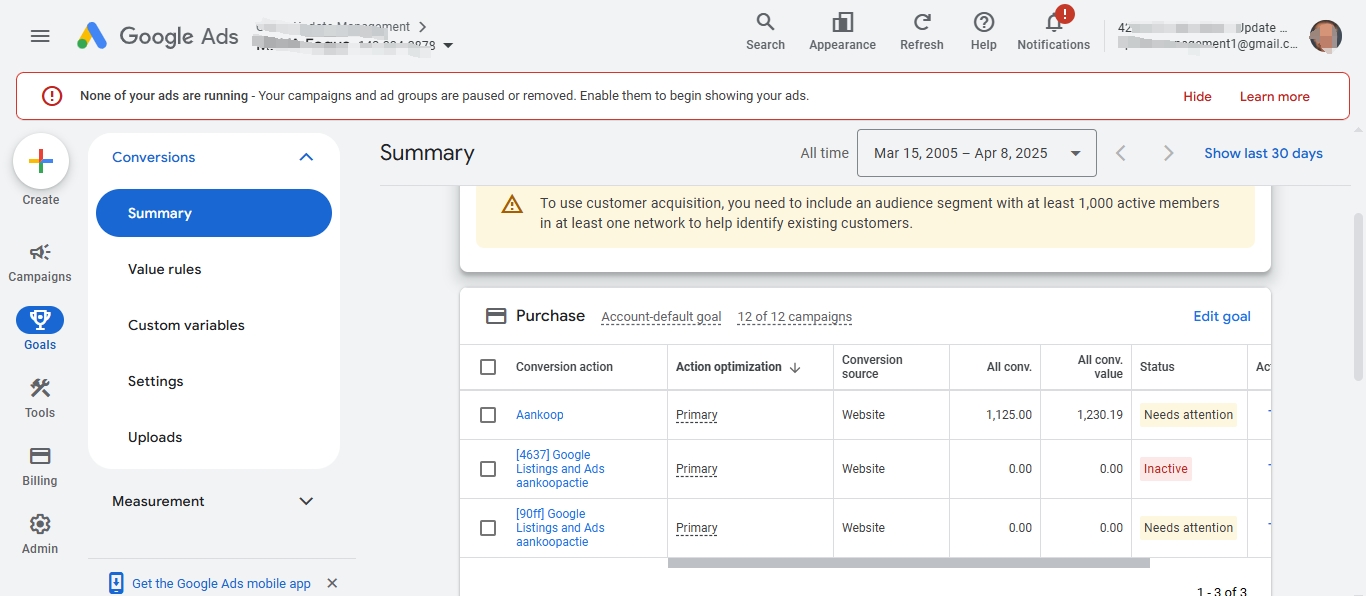Open Admin settings in sidebar

[x=40, y=534]
